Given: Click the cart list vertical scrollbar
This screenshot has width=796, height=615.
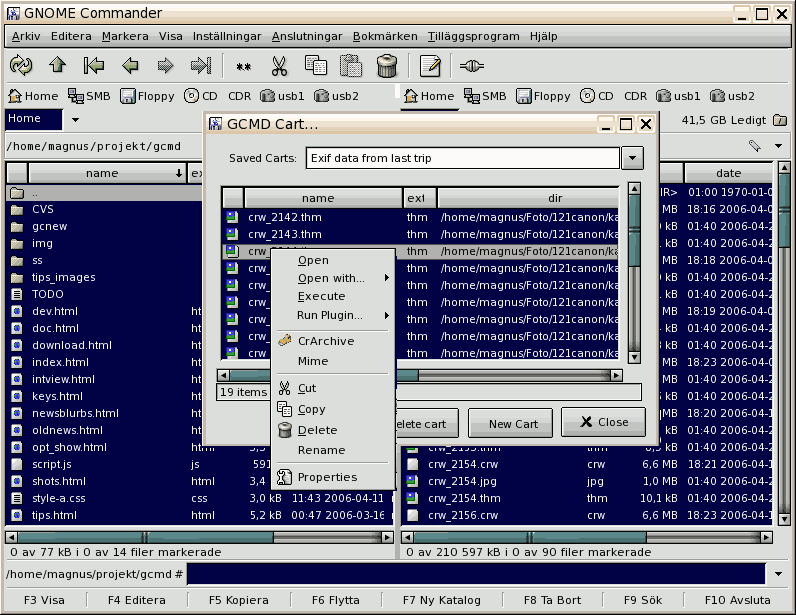Looking at the screenshot, I should coord(634,273).
